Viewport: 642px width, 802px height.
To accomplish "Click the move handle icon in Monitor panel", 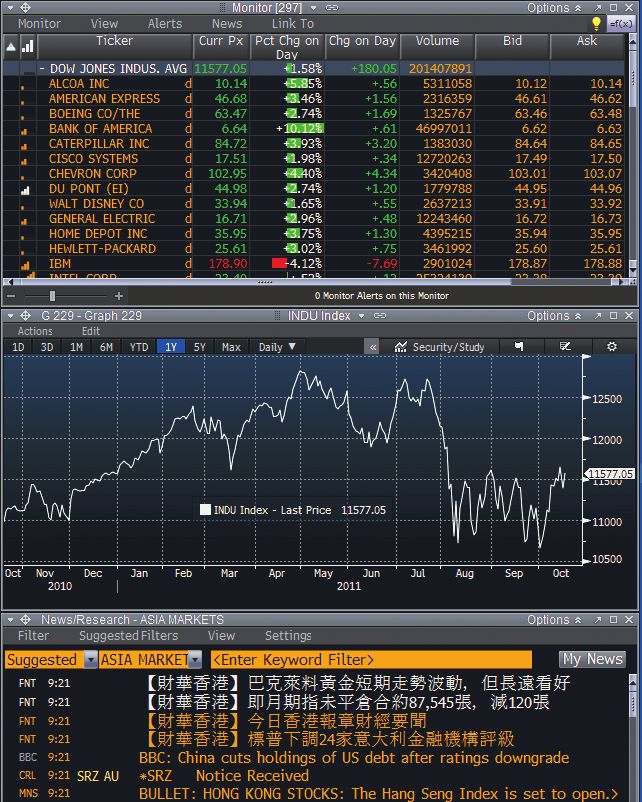I will (x=25, y=8).
